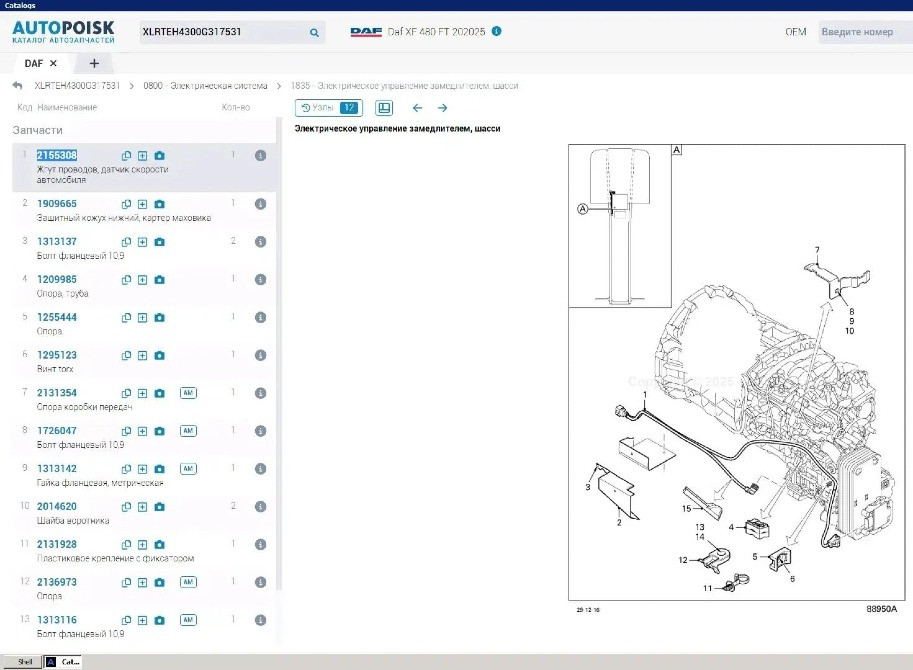This screenshot has height=670, width=913.
Task: Go to the previous diagram arrow
Action: [417, 108]
